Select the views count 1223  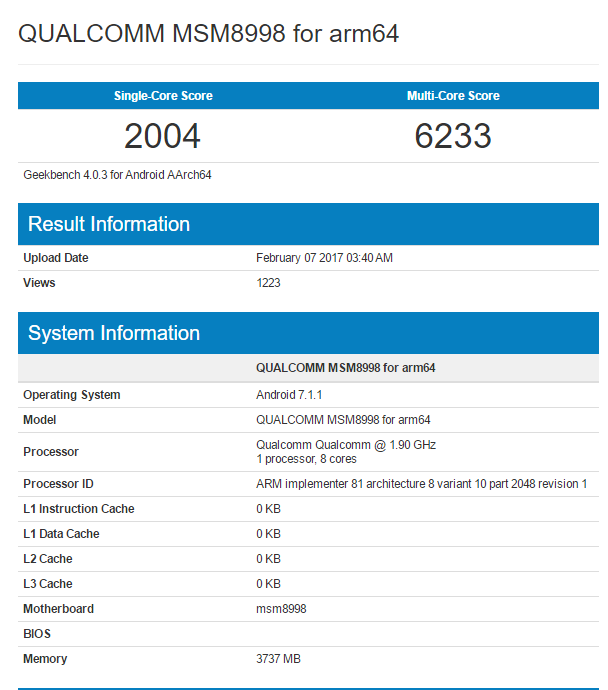tap(268, 283)
